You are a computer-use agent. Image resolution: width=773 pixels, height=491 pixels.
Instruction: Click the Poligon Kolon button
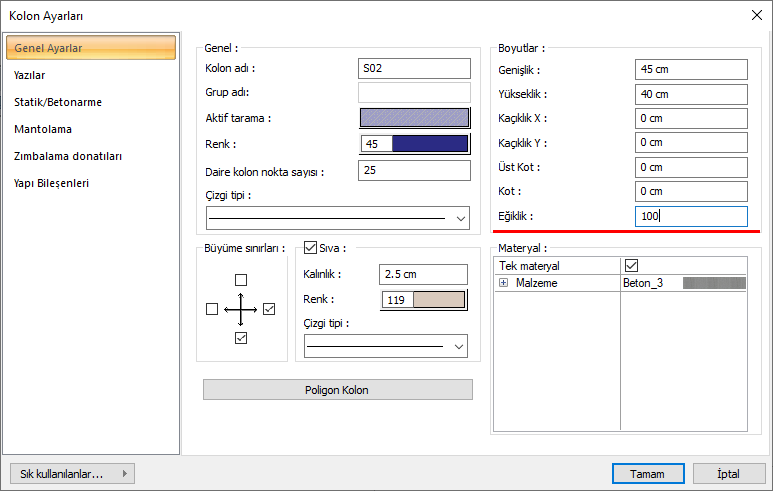(337, 389)
